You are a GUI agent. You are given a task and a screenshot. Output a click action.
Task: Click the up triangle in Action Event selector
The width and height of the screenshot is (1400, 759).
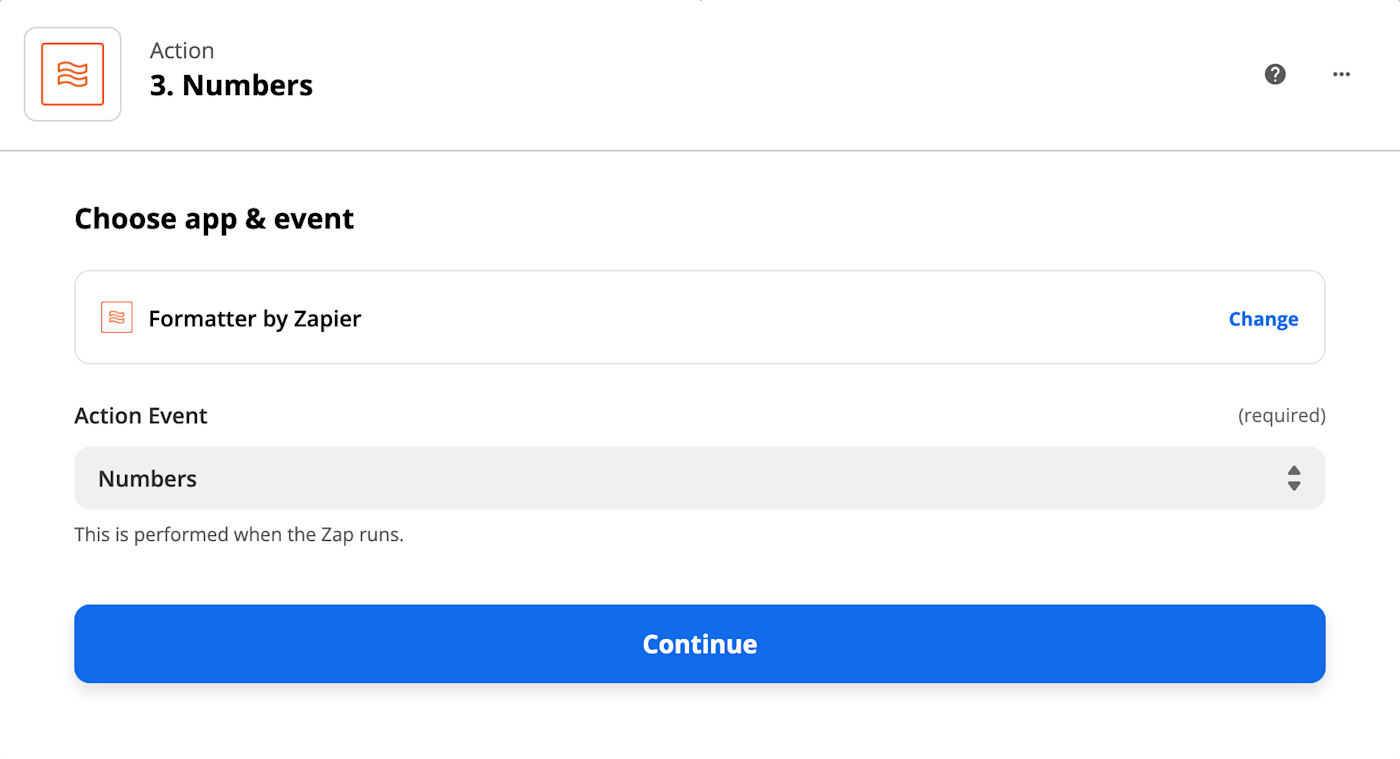click(x=1294, y=470)
